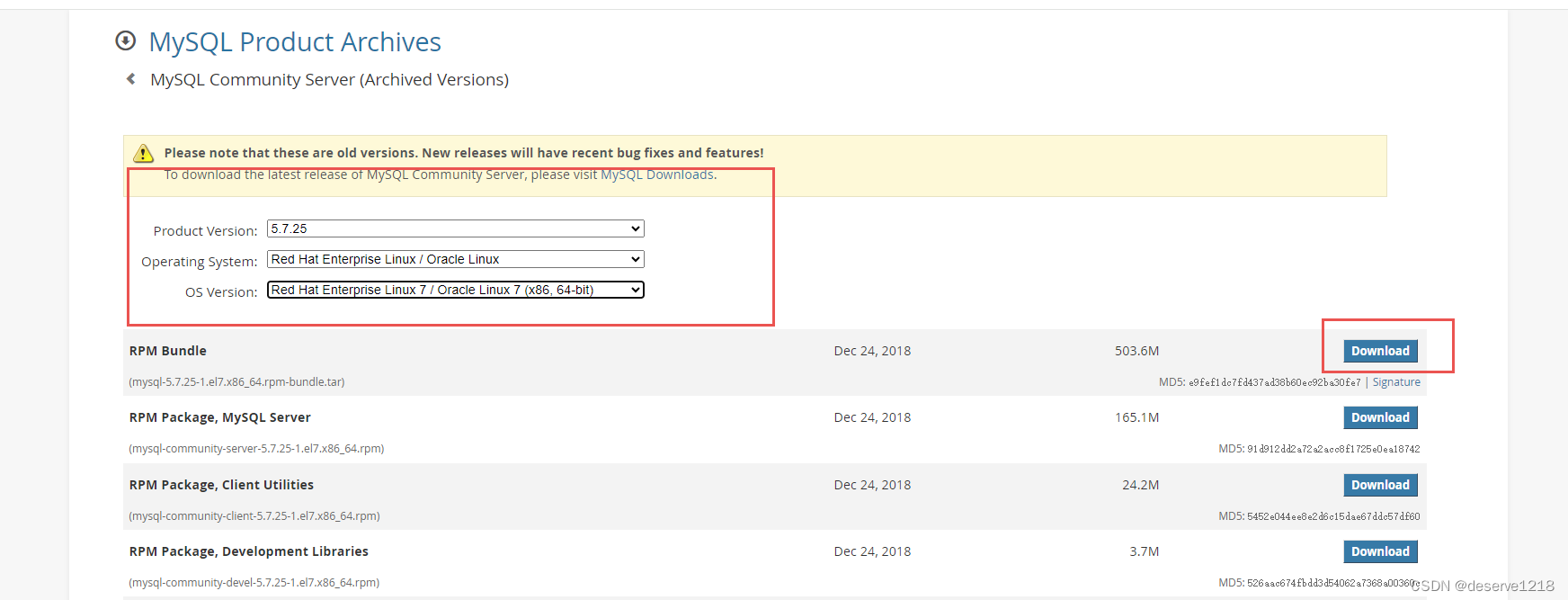Click filename mysql-community-client-5.7.25-1.el7.x86_64.rpm

pos(254,516)
